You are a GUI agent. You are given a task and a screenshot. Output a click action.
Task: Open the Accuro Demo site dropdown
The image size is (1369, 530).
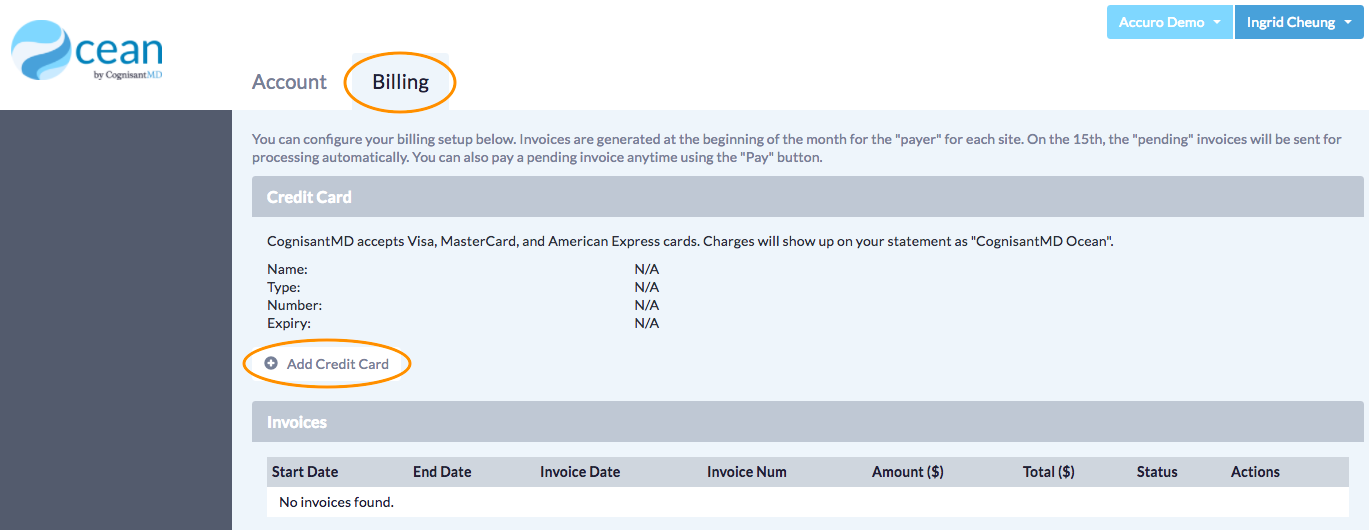1168,22
